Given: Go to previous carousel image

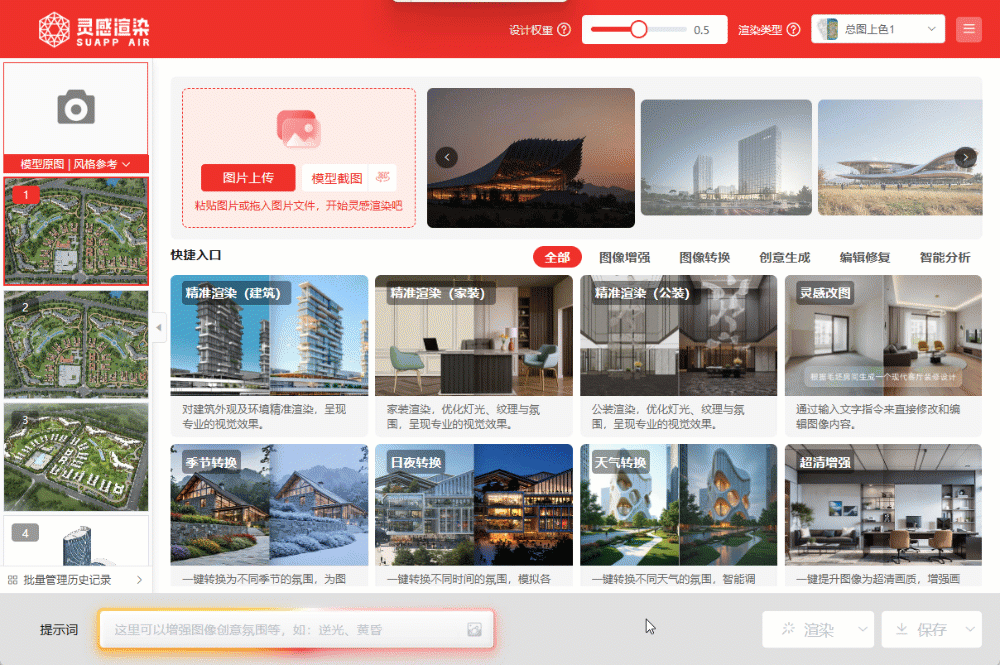Looking at the screenshot, I should pyautogui.click(x=446, y=157).
